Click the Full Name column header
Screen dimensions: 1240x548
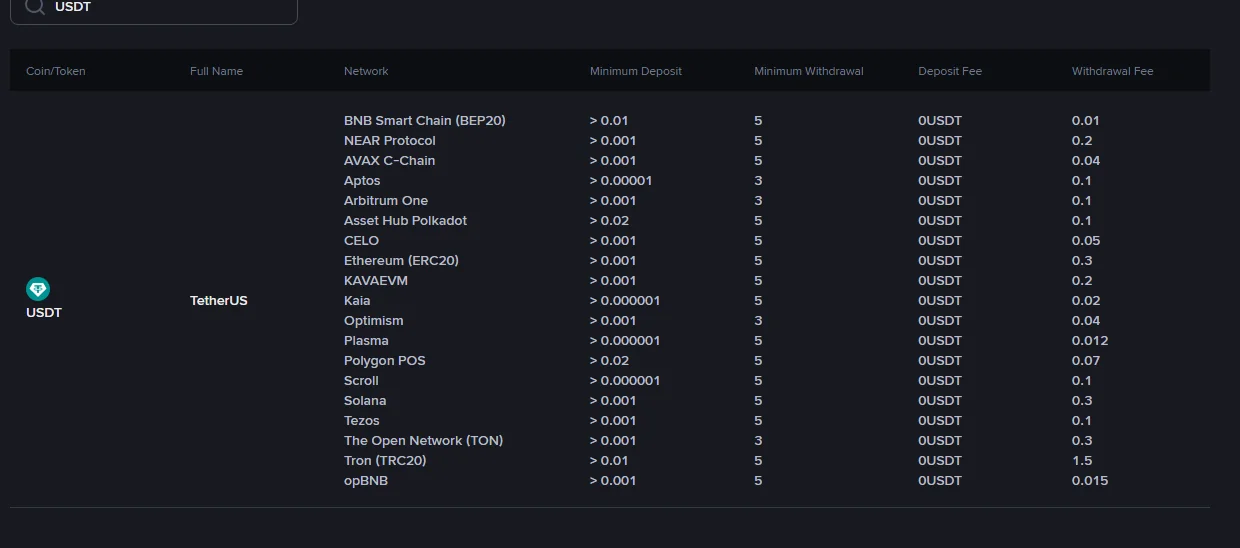click(216, 71)
